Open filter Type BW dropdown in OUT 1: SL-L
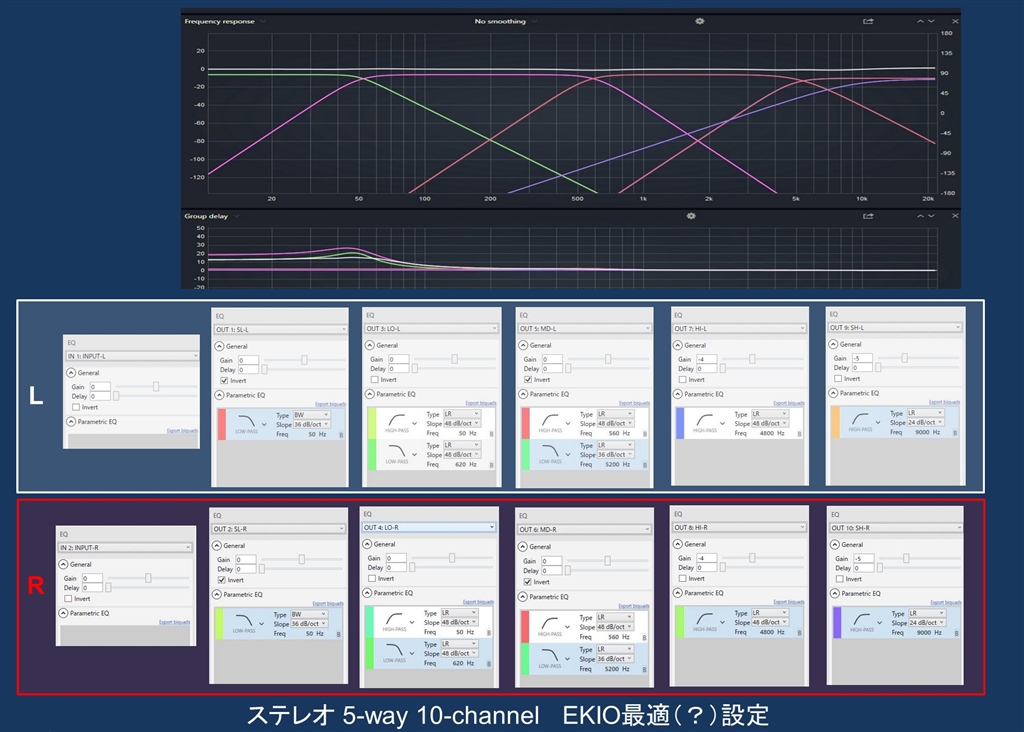Image resolution: width=1024 pixels, height=732 pixels. click(x=311, y=415)
